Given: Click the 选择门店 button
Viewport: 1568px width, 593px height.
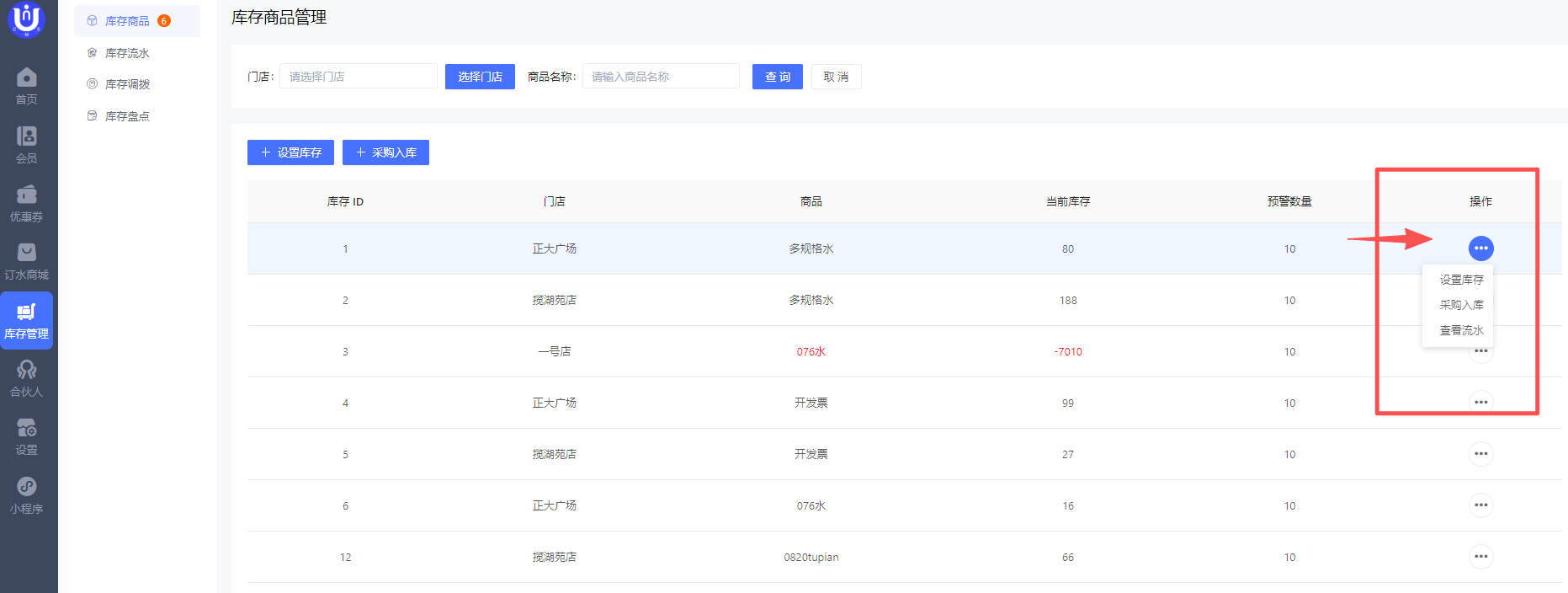Looking at the screenshot, I should point(480,77).
